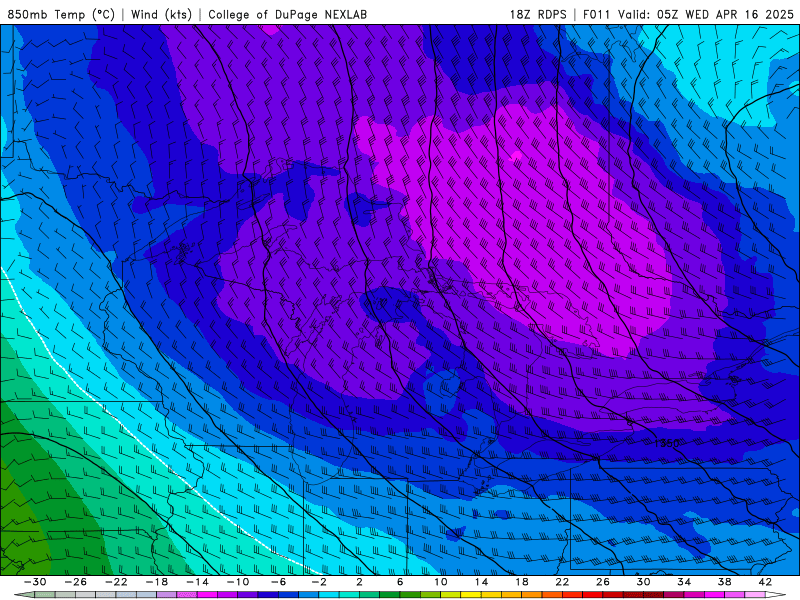Click the "26" color scale label

coord(603,582)
